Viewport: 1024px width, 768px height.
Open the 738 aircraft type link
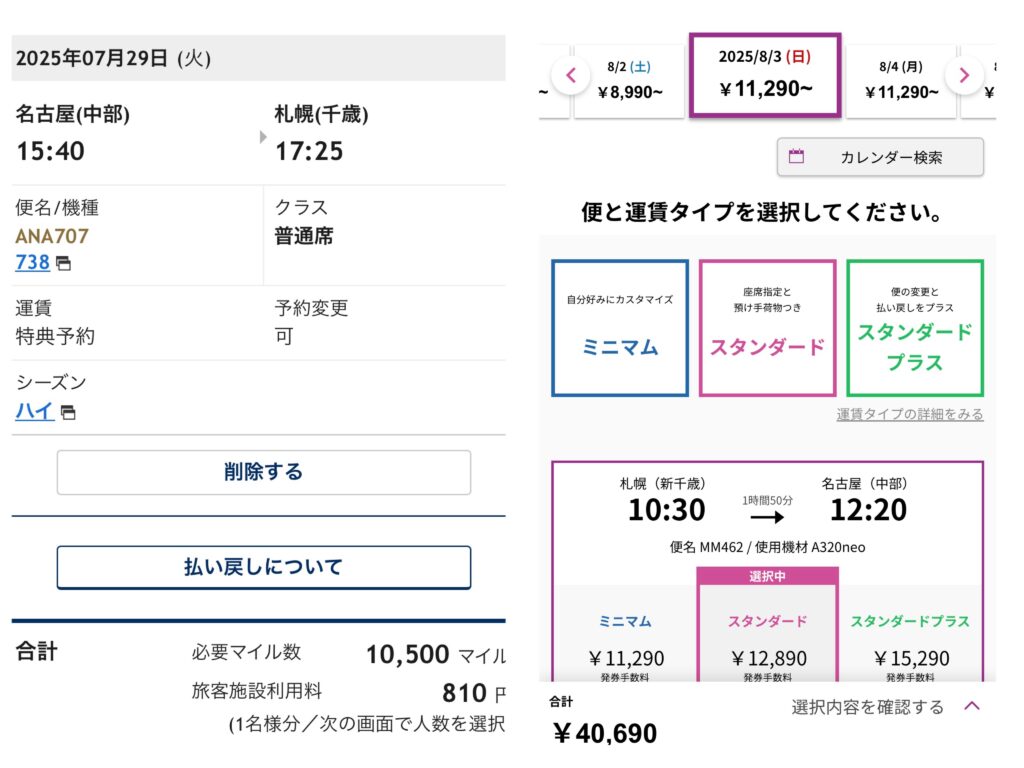coord(32,262)
